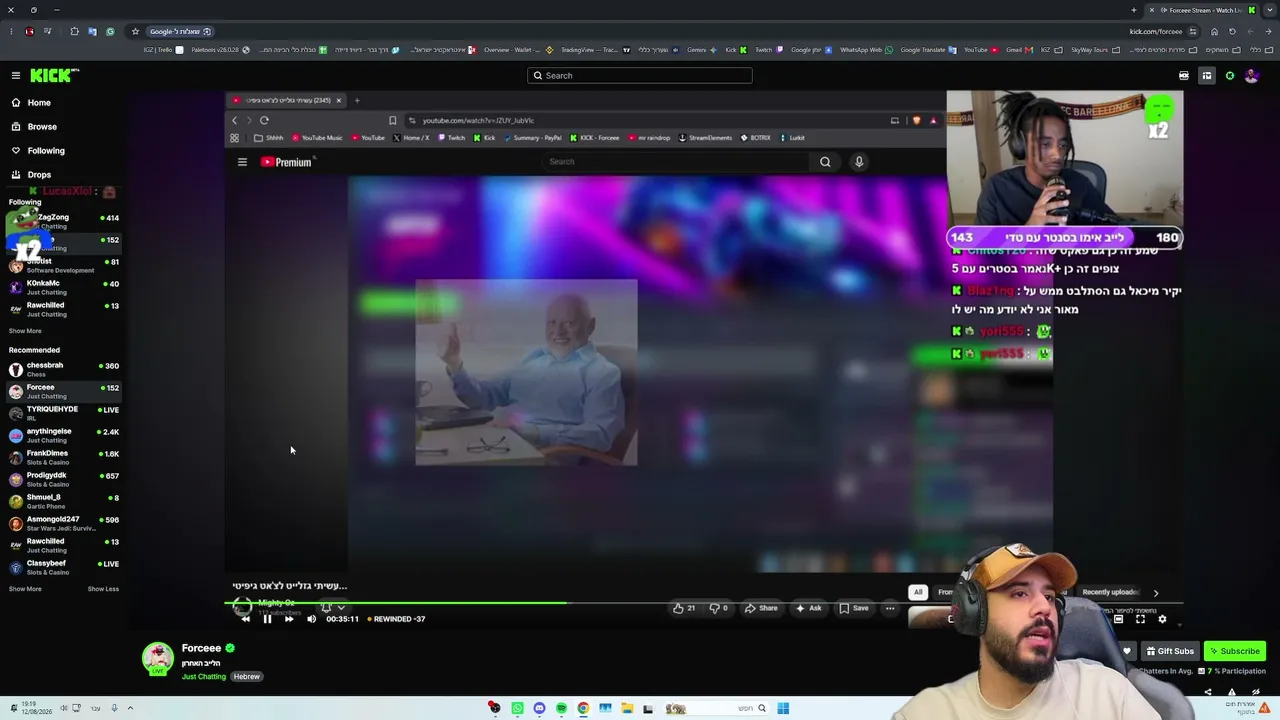Follow Forceee with the heart button
Screen dimensions: 1280x720
[x=1127, y=651]
